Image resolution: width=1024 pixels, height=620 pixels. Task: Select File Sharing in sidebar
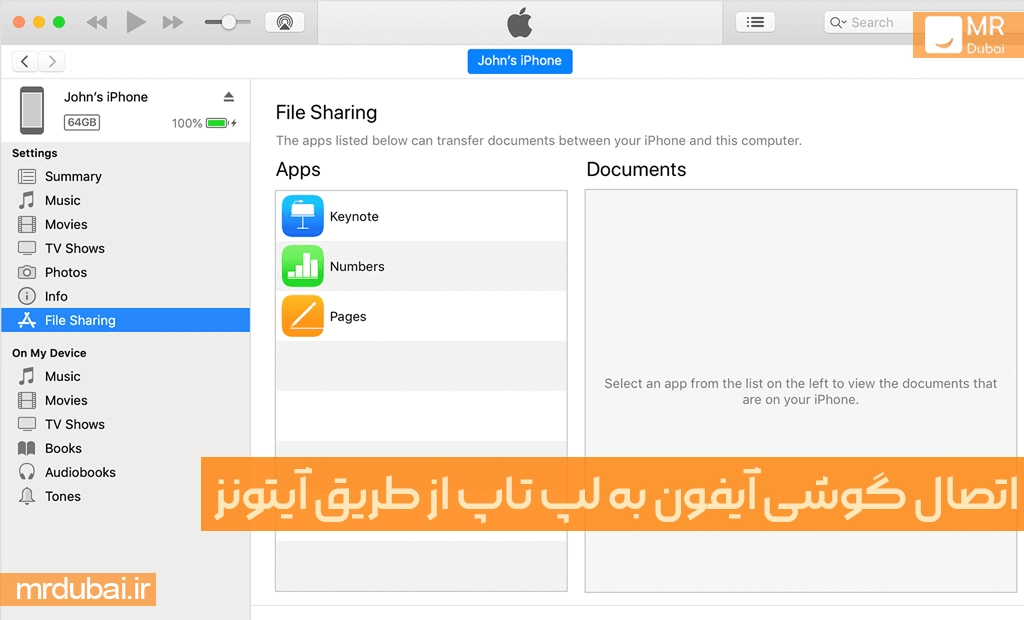(x=125, y=320)
